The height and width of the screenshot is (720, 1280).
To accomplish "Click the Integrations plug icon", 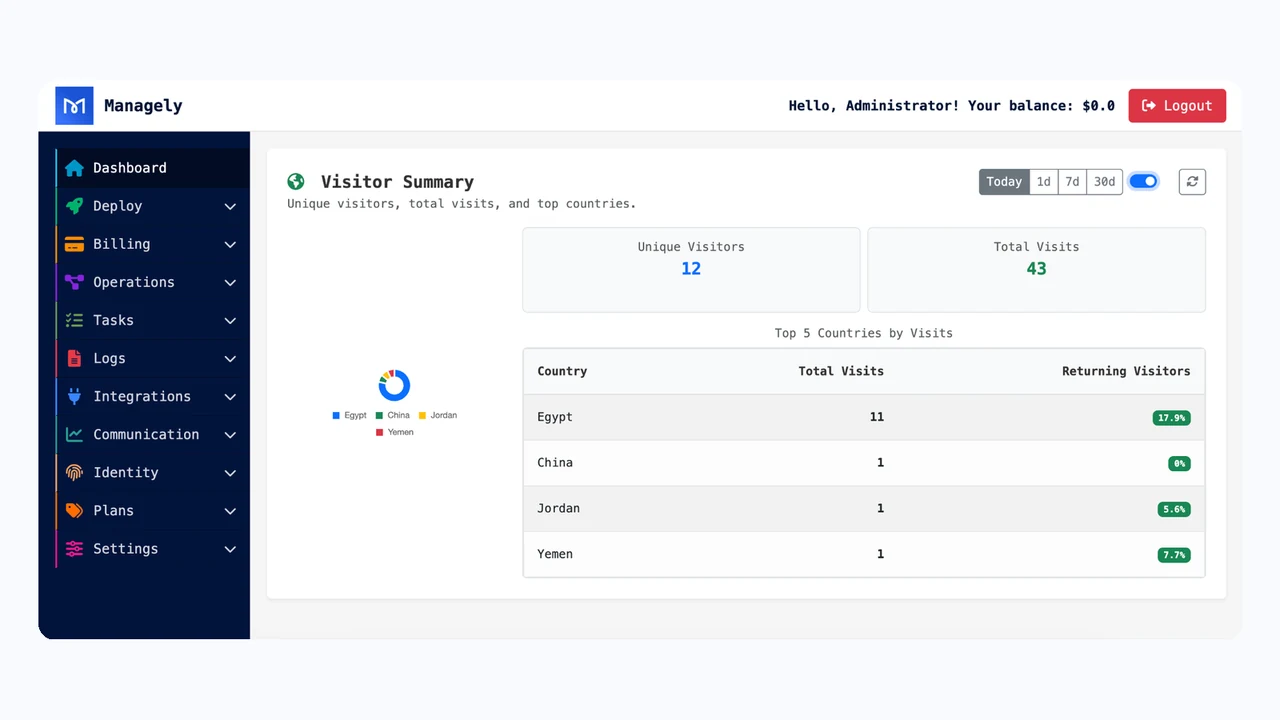I will pyautogui.click(x=74, y=396).
